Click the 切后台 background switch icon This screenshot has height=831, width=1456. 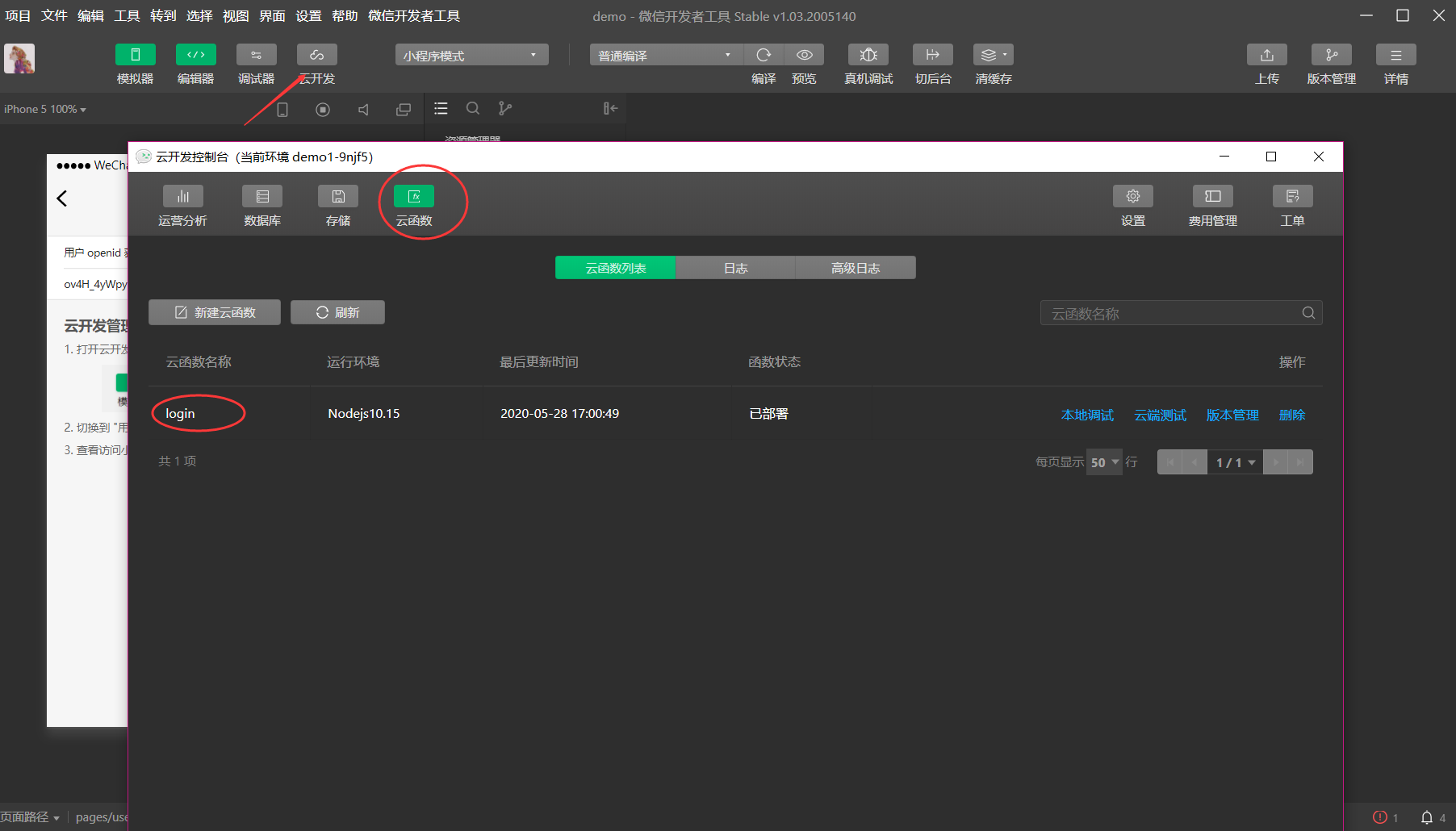(x=933, y=55)
